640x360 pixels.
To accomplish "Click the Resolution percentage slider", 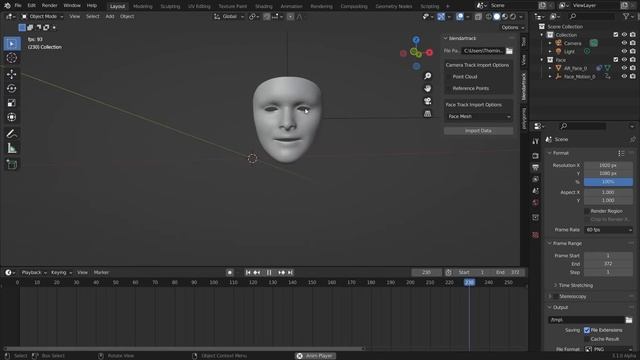I will click(x=608, y=182).
